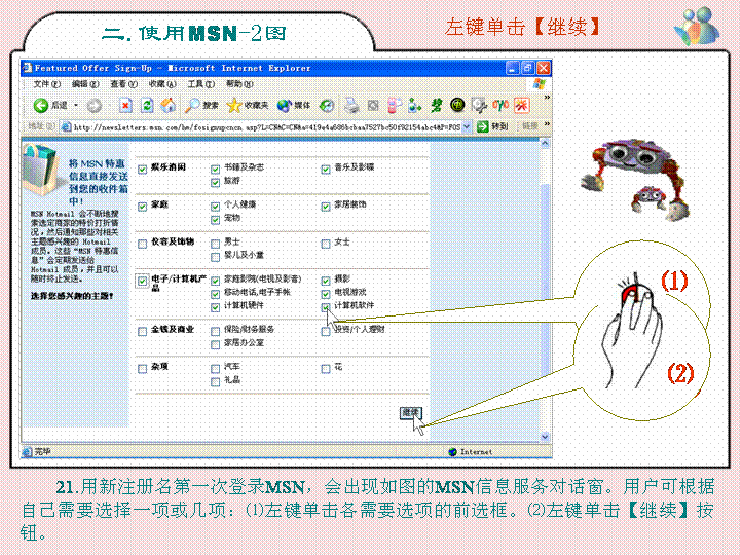Uncheck the 电视游戏 checkbox

[x=326, y=294]
